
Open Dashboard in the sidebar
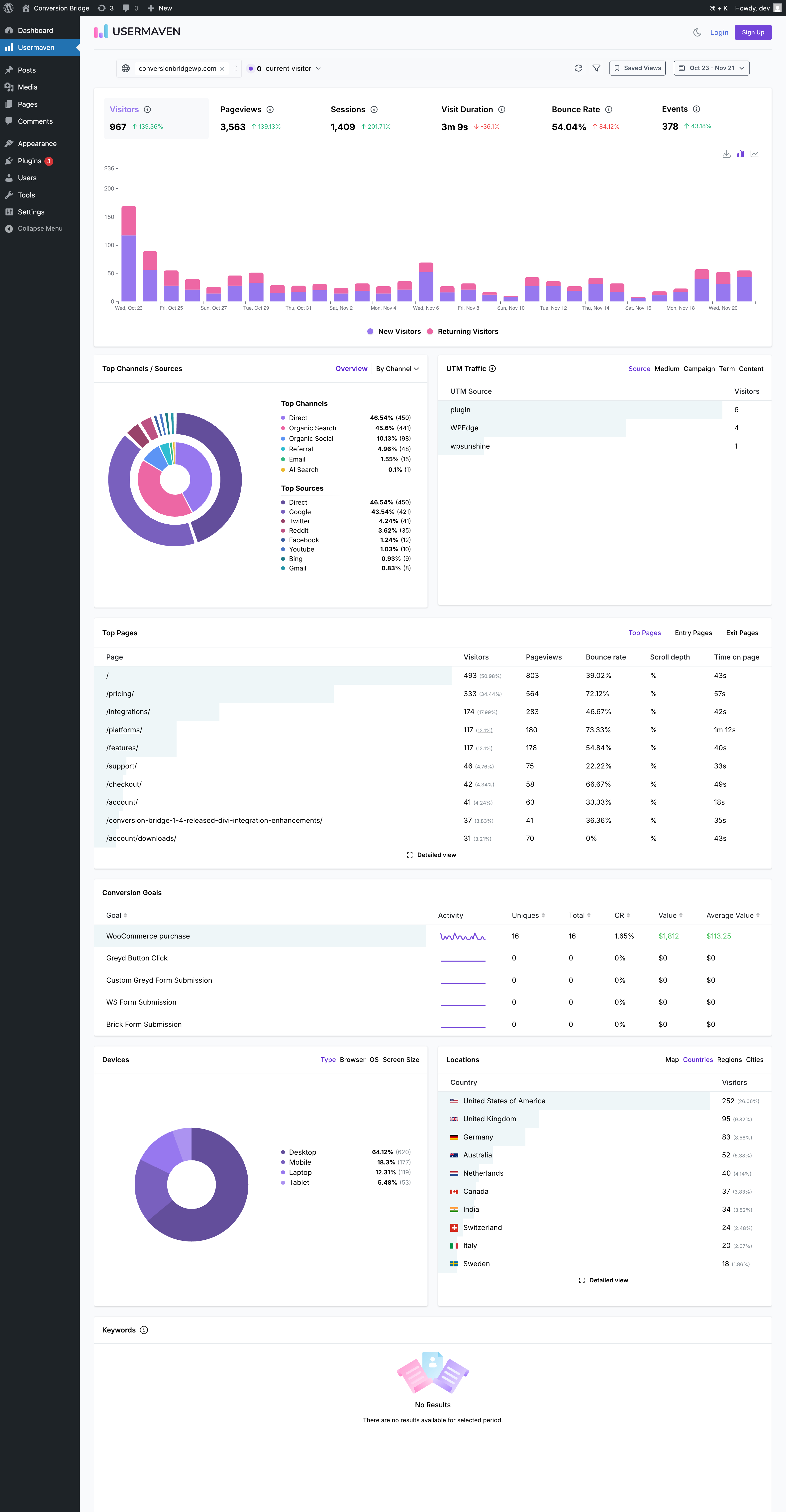pos(40,30)
